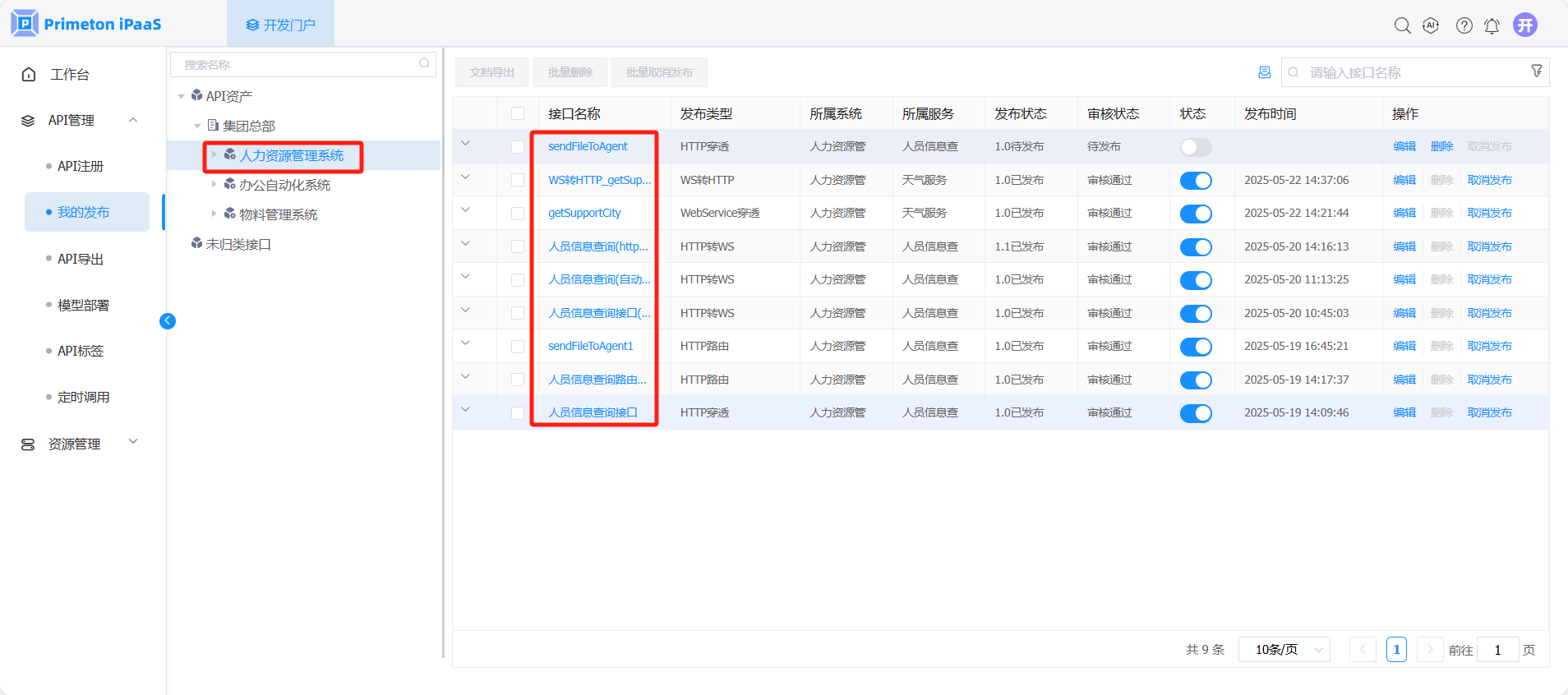Screen dimensions: 1568x695
Task: Click the column settings icon beside search
Action: tap(1264, 72)
